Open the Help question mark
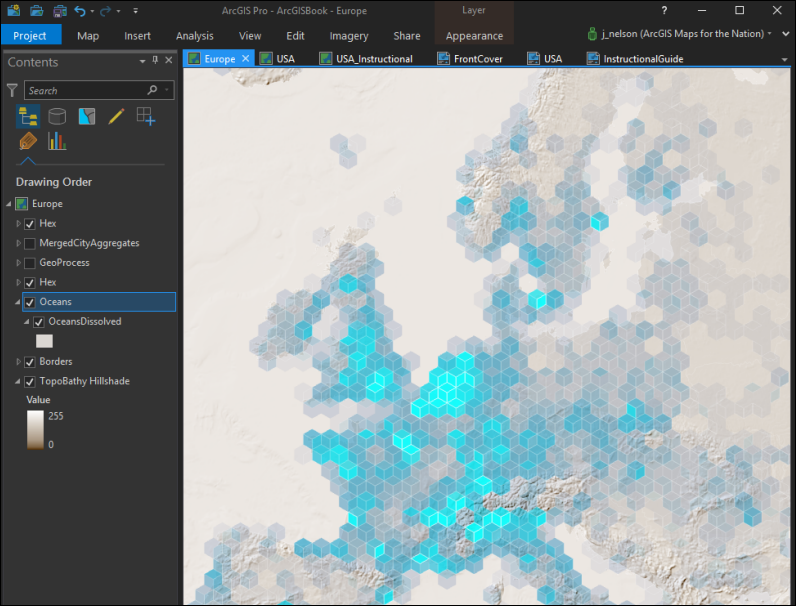 click(x=664, y=10)
